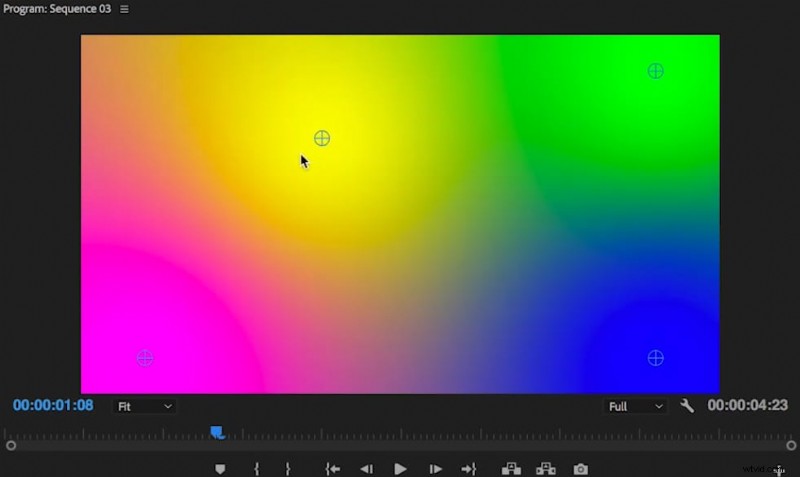Play the sequence
800x477 pixels.
tap(401, 469)
